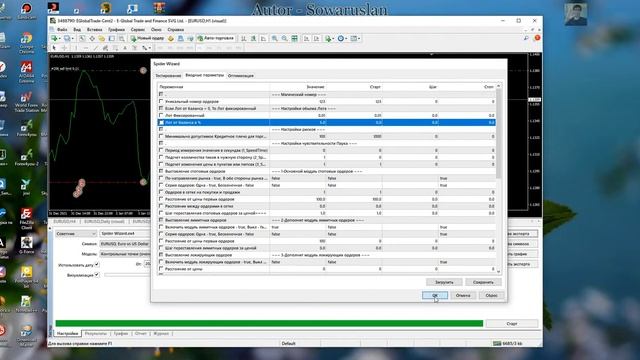
Task: Click the Отмена button
Action: 463,295
